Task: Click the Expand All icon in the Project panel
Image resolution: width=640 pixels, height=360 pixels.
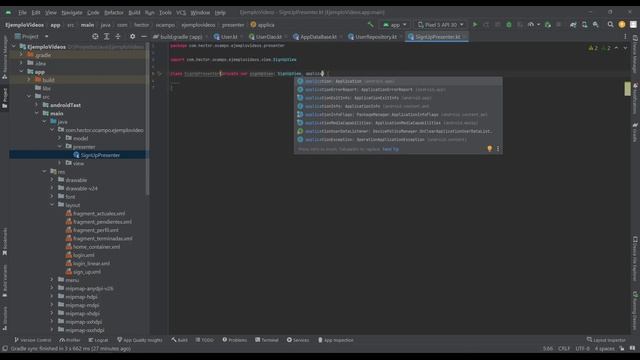Action: (x=107, y=36)
